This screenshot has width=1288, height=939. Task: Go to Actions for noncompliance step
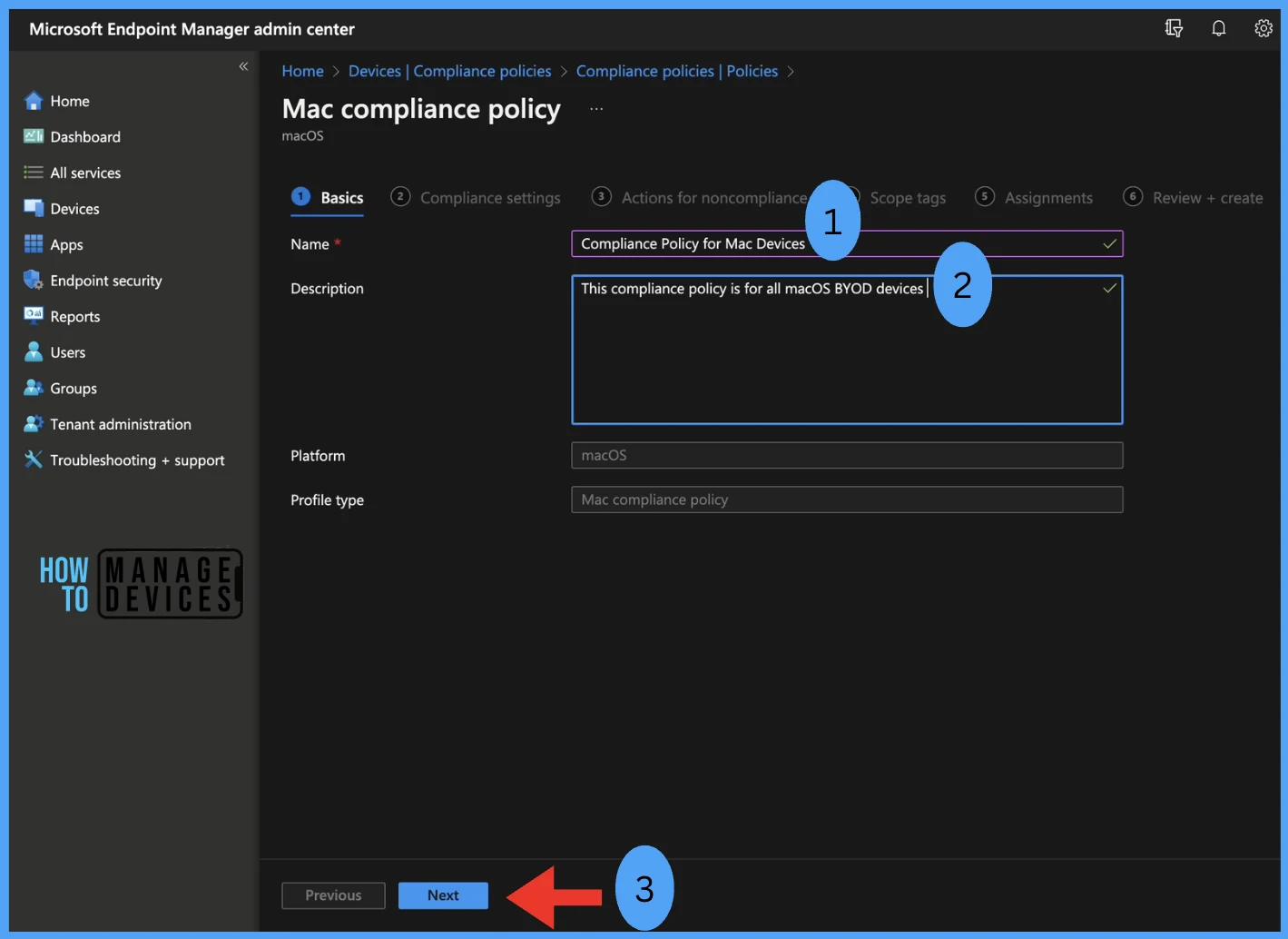click(x=699, y=197)
